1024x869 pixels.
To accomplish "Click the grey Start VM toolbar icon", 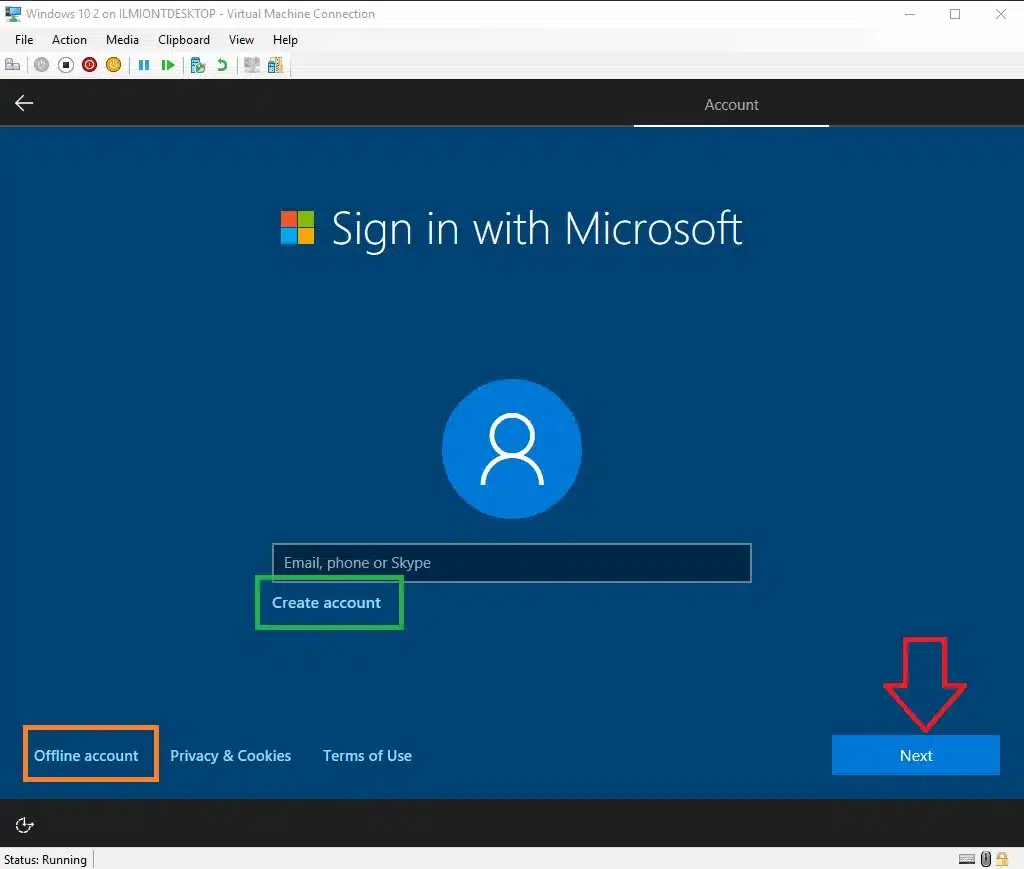I will click(x=41, y=65).
